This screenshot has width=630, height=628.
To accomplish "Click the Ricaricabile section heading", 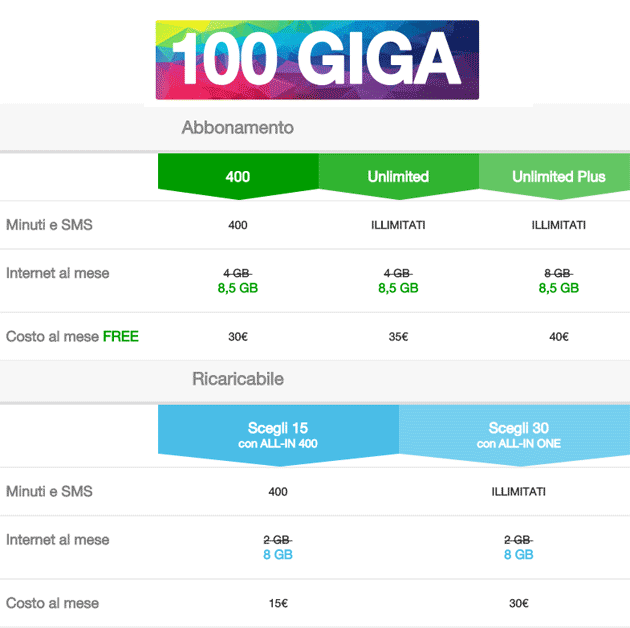I will [x=237, y=380].
